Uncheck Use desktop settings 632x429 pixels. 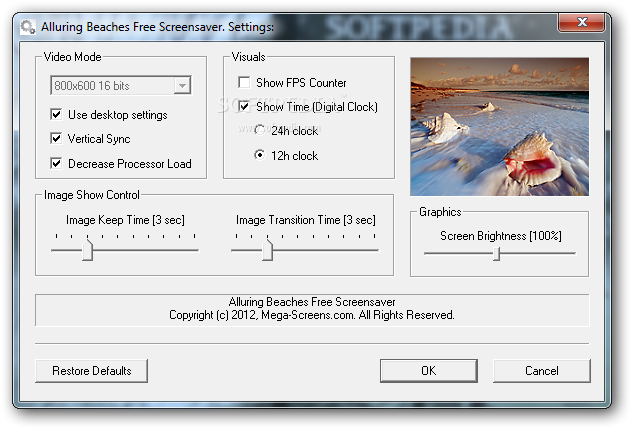click(x=56, y=115)
